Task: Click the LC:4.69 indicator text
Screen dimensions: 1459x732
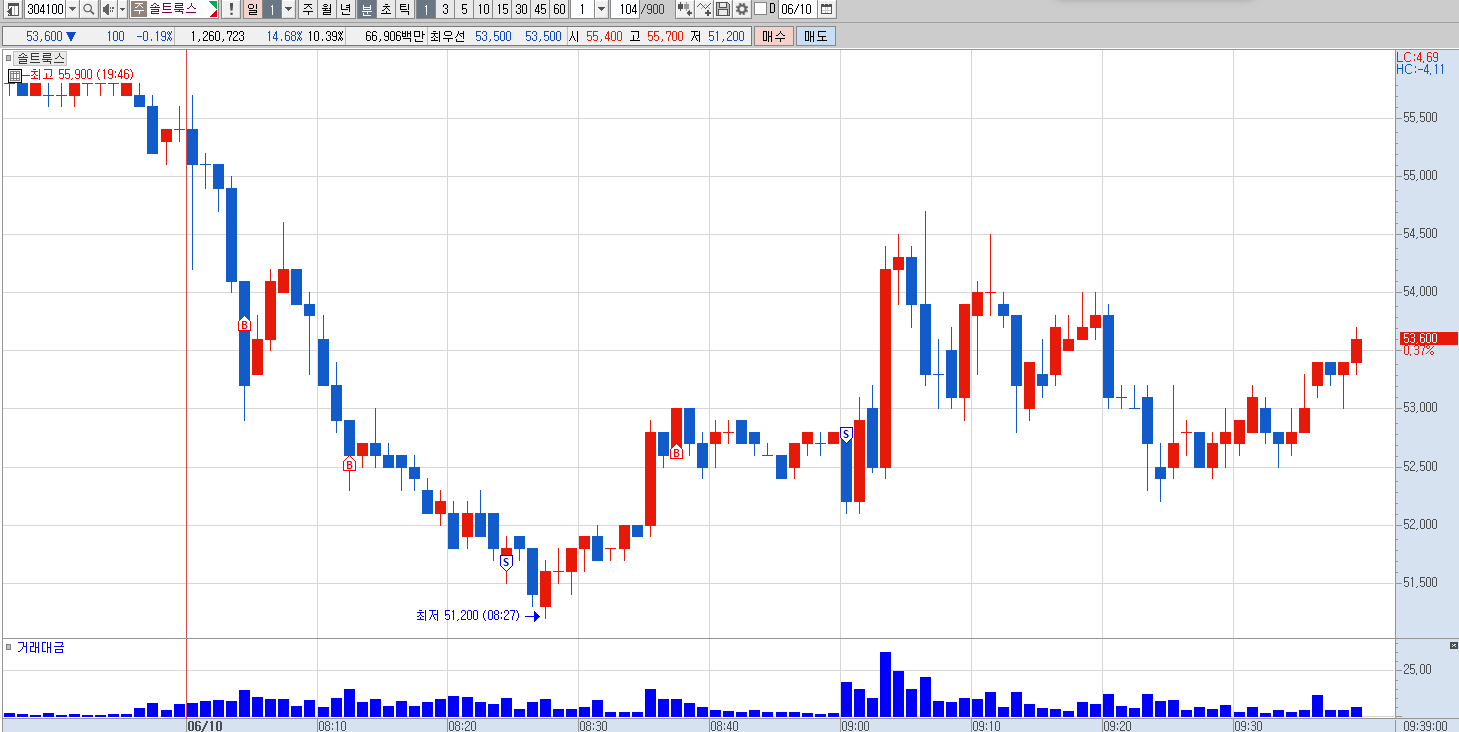Action: (x=1418, y=57)
